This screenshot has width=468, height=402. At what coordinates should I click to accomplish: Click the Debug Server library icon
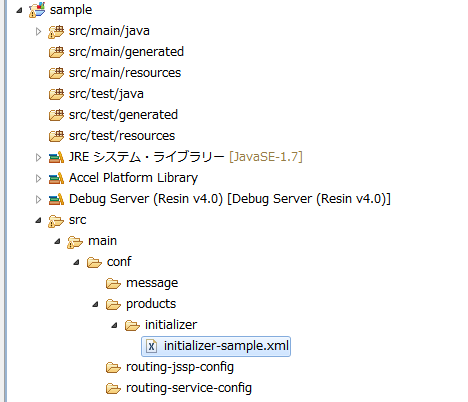click(56, 199)
